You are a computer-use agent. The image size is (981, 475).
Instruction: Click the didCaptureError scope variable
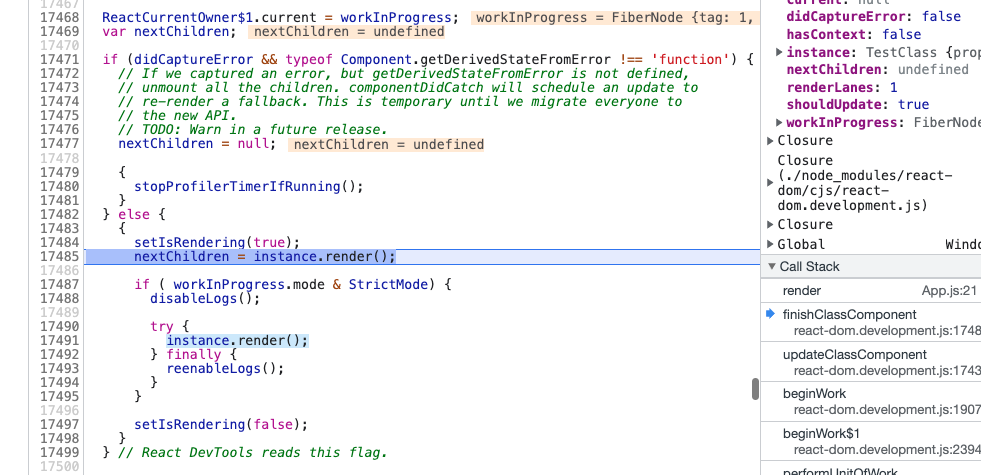click(x=873, y=17)
